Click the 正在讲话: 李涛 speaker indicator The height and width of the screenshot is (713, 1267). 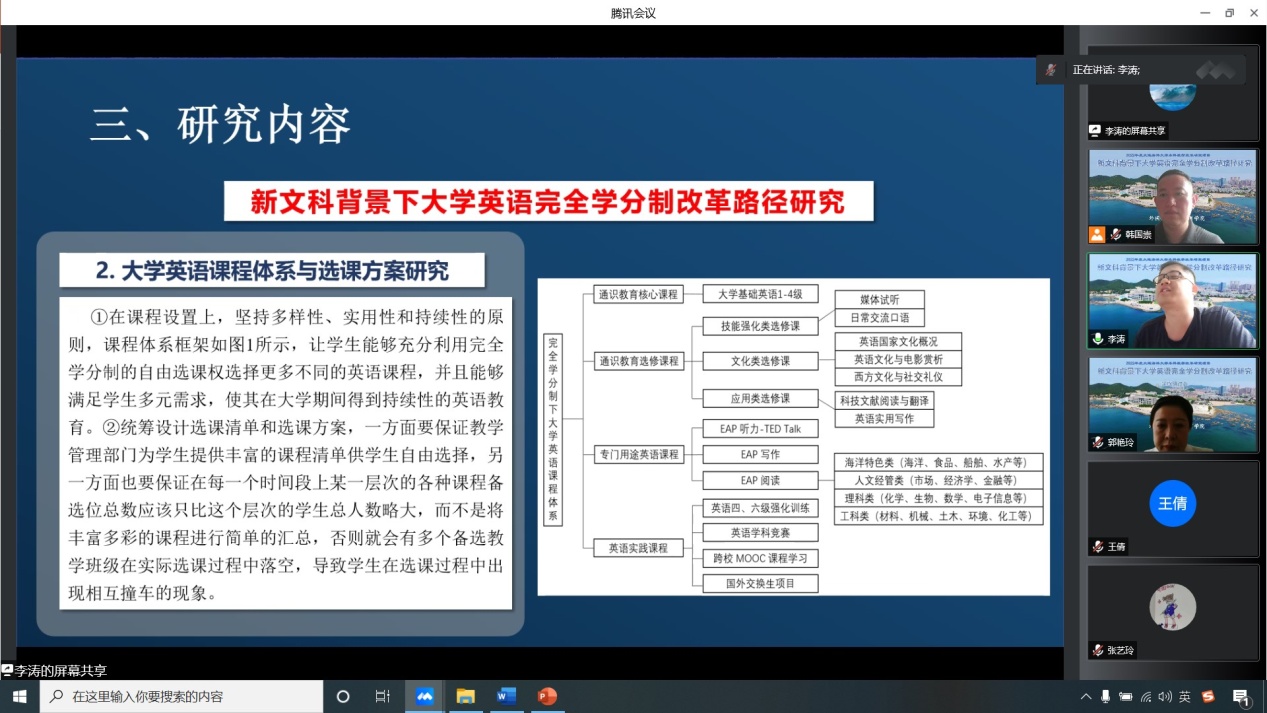point(1105,70)
